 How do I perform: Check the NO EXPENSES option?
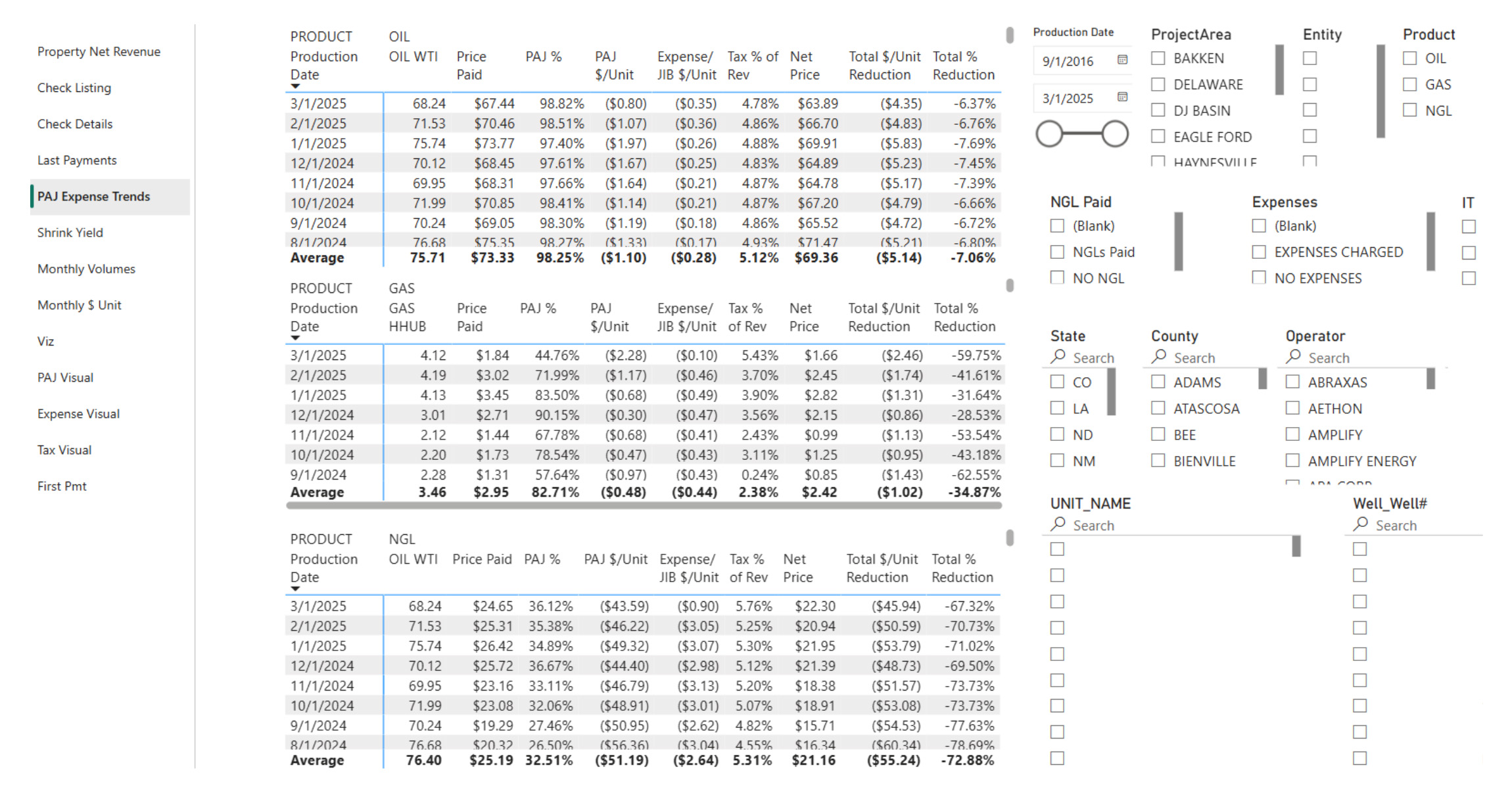[x=1259, y=278]
